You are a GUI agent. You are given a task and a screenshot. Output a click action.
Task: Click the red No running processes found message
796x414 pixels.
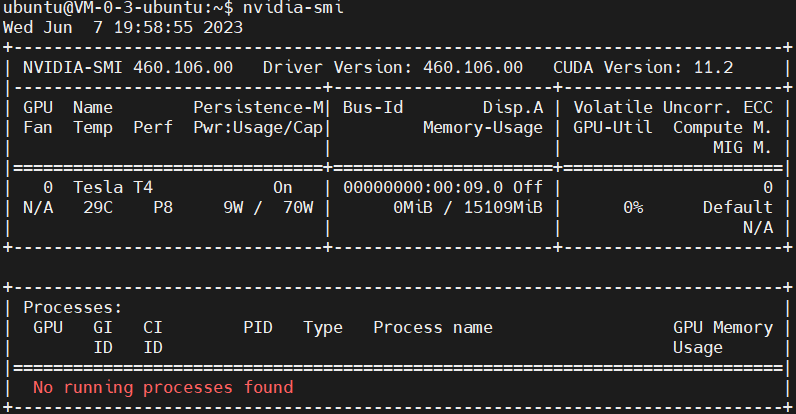tap(163, 387)
